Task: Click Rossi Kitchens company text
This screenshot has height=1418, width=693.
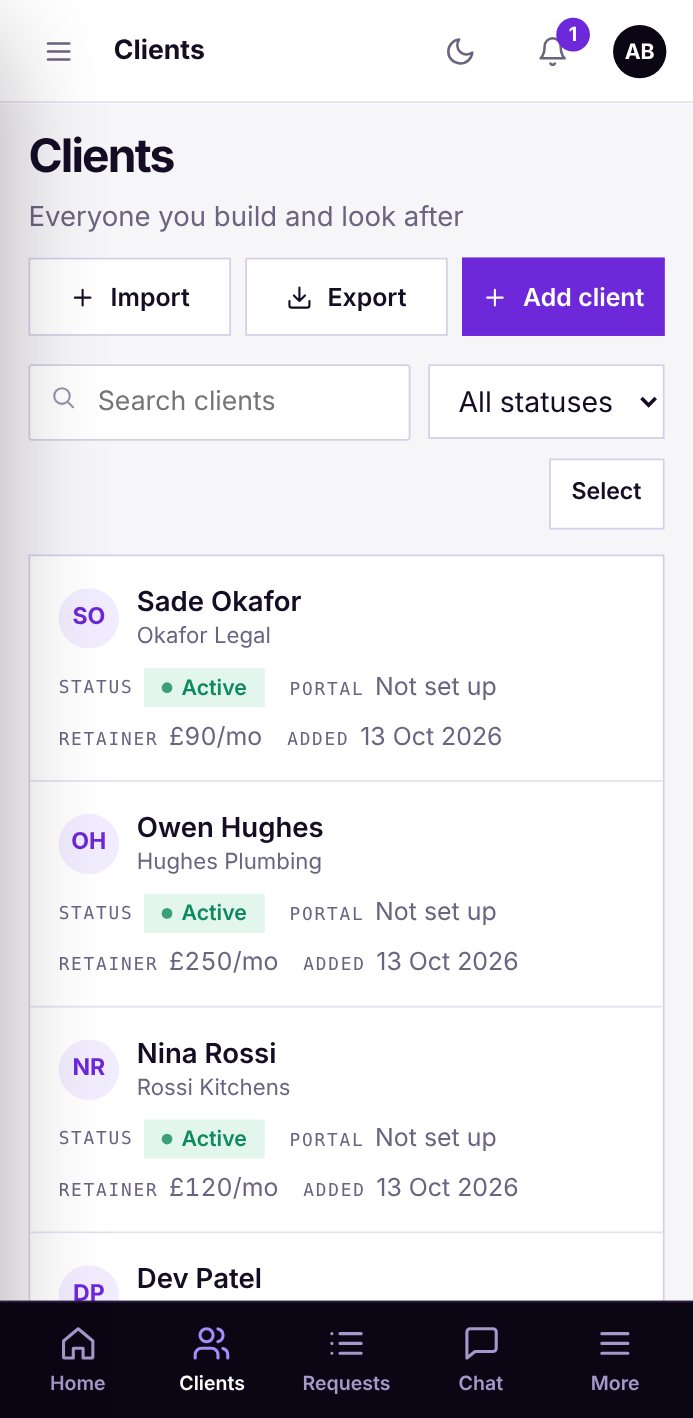Action: coord(213,1087)
